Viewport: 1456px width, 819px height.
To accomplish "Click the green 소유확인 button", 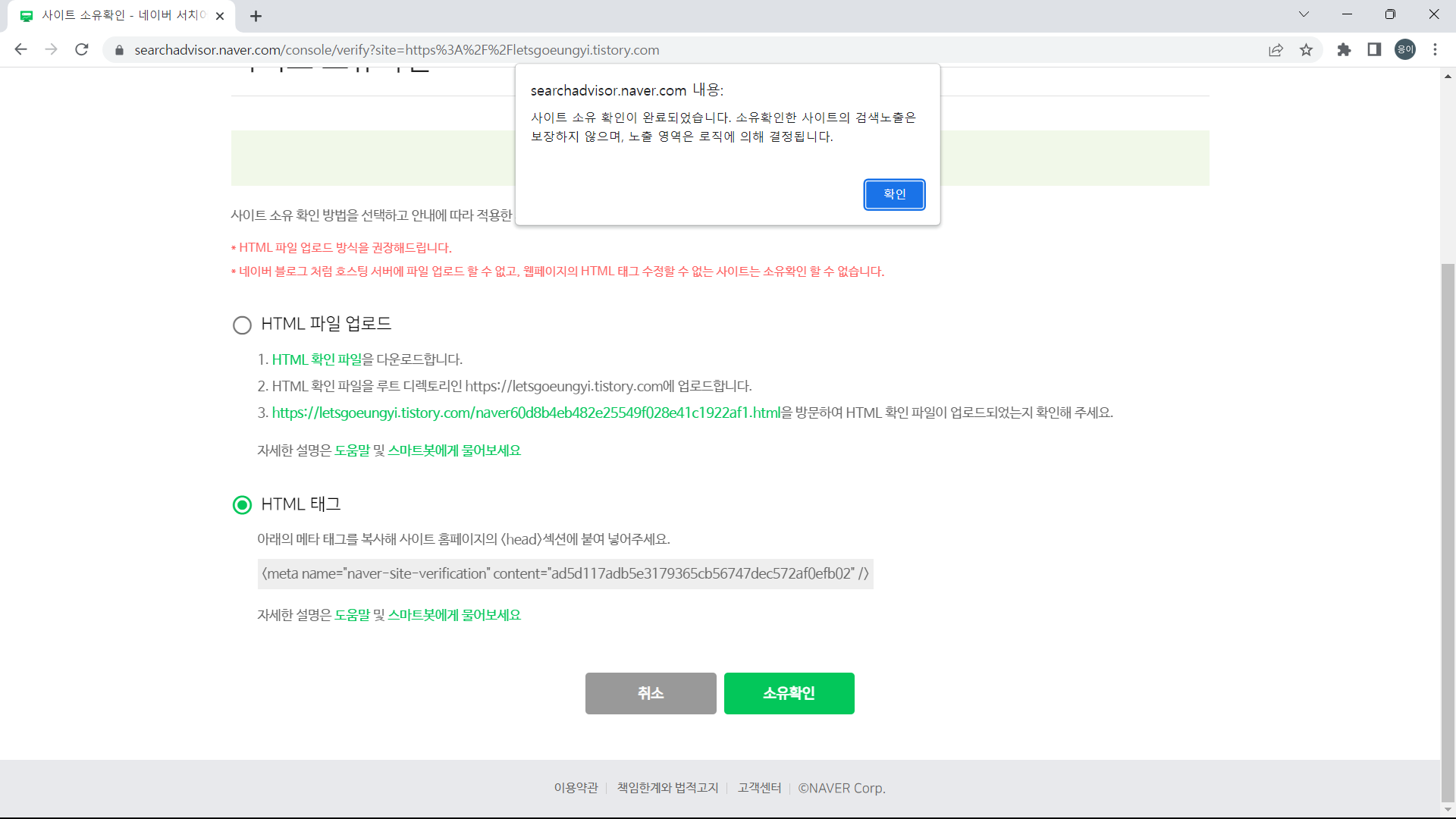I will [x=789, y=692].
